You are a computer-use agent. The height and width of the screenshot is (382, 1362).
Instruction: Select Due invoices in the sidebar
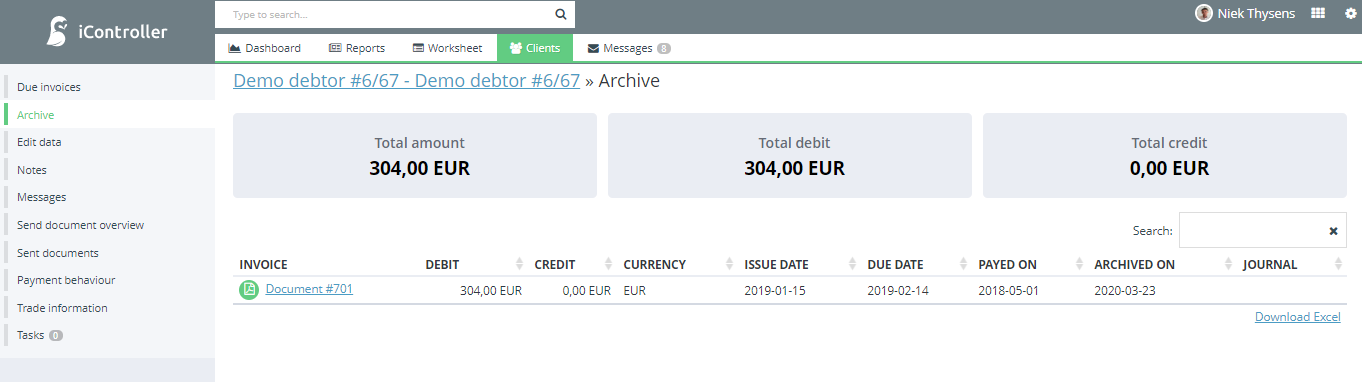[x=49, y=87]
